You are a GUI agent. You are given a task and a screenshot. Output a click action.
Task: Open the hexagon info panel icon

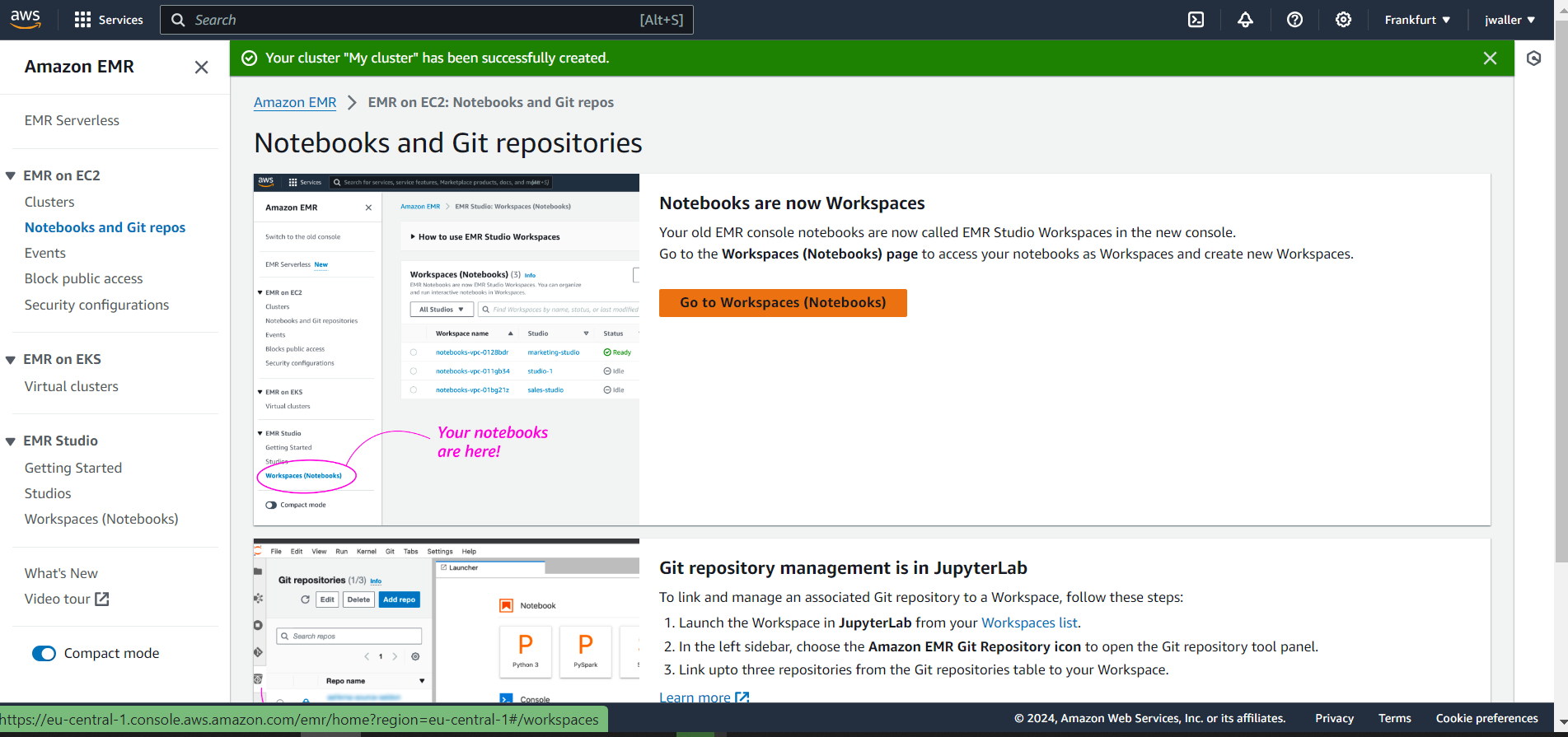[x=1533, y=58]
